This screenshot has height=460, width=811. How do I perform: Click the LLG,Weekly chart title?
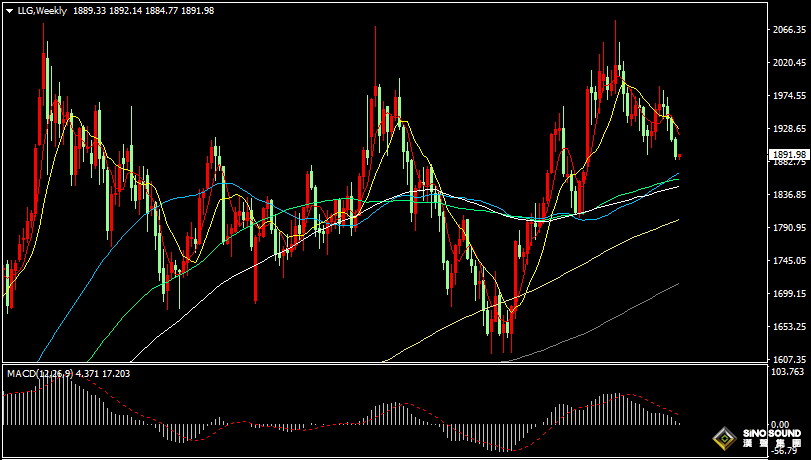click(x=42, y=10)
